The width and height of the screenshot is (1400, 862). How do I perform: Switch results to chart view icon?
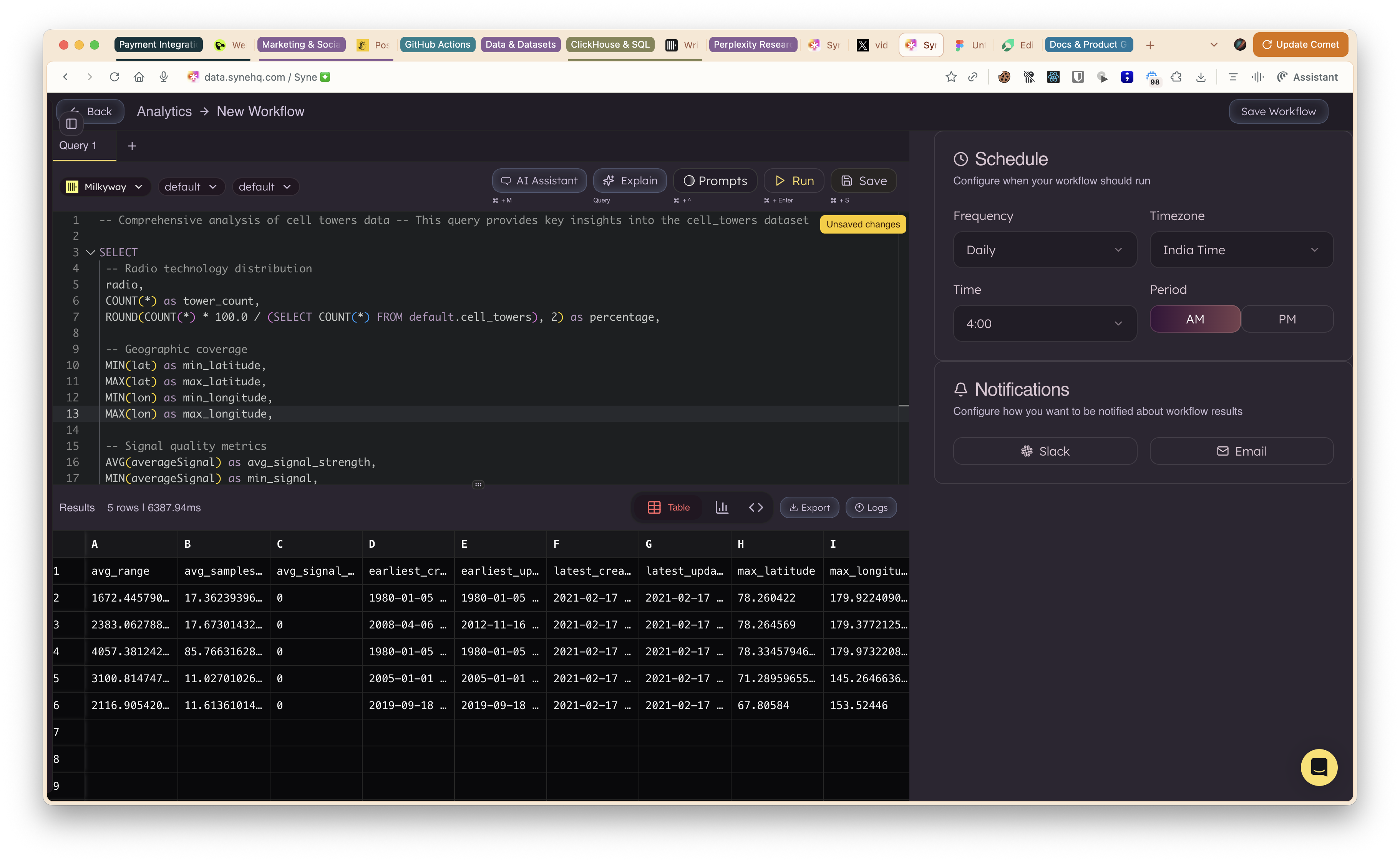(x=722, y=507)
